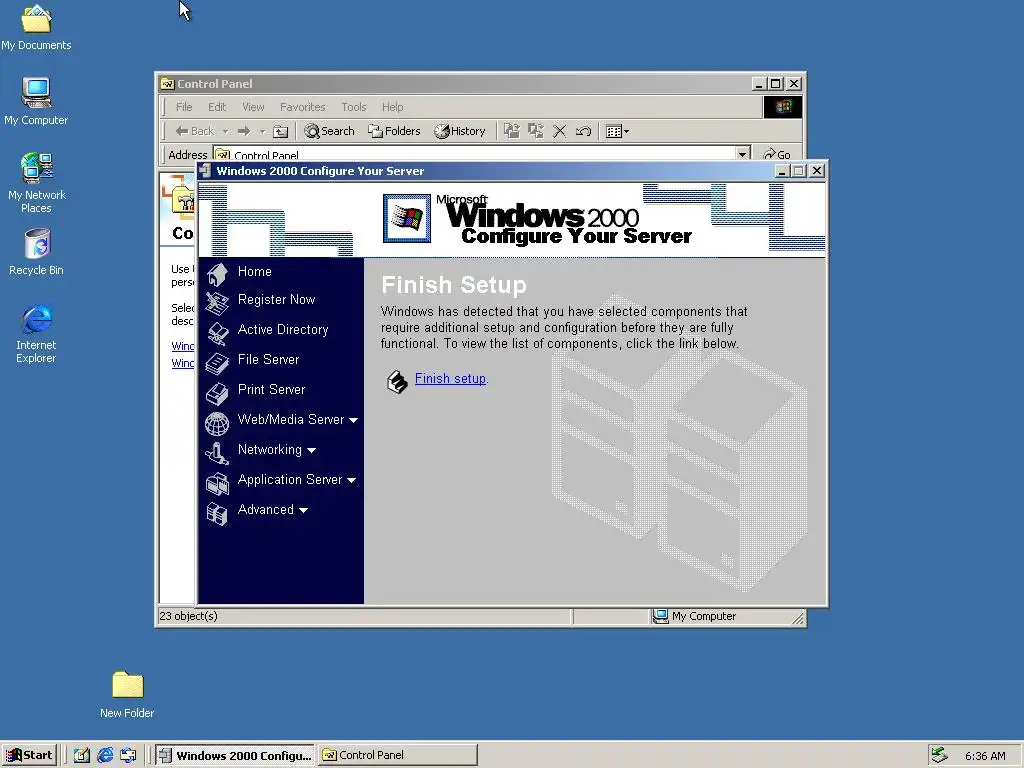Click the Start button

click(29, 755)
